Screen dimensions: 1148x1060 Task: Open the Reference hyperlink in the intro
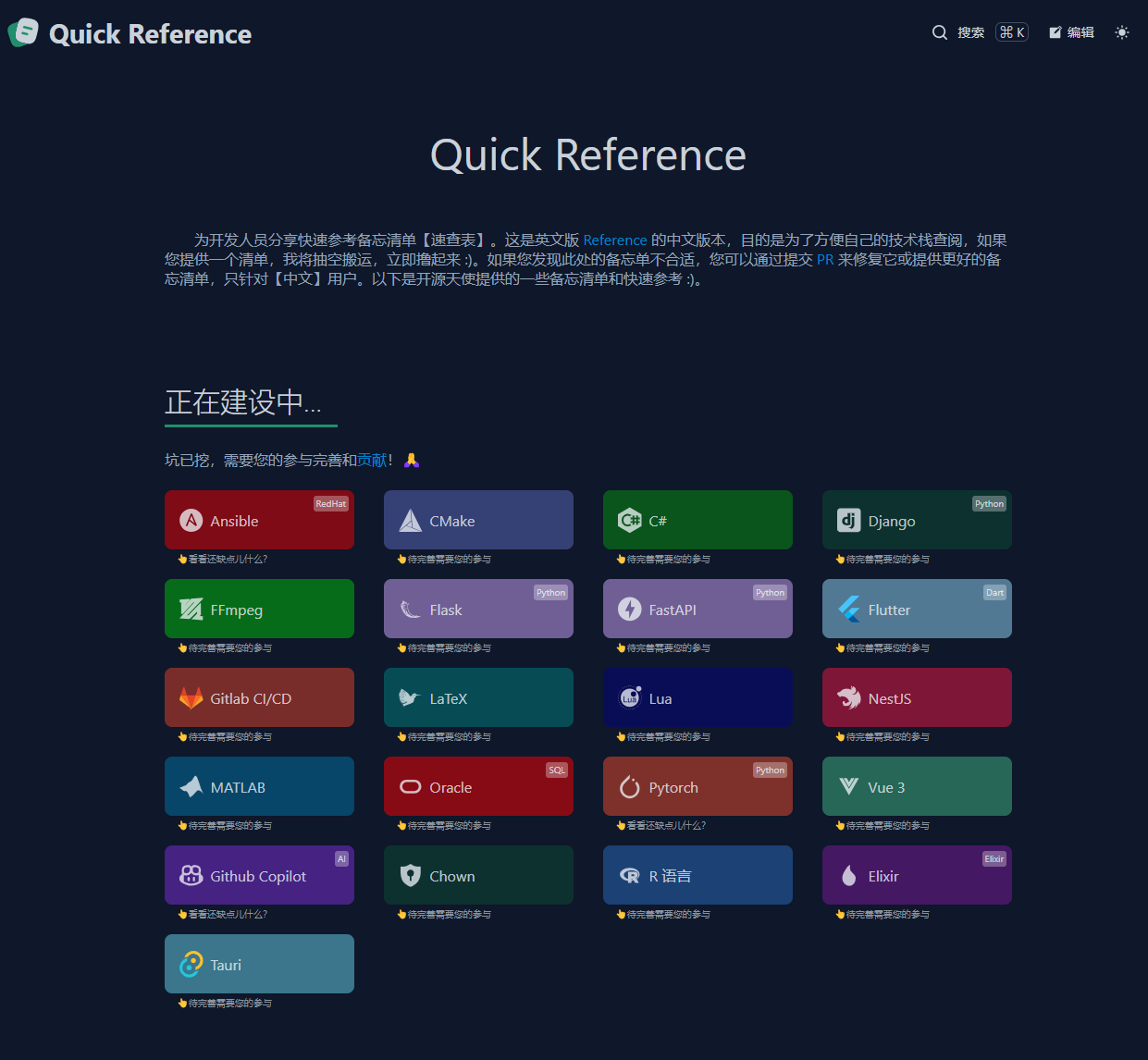615,240
